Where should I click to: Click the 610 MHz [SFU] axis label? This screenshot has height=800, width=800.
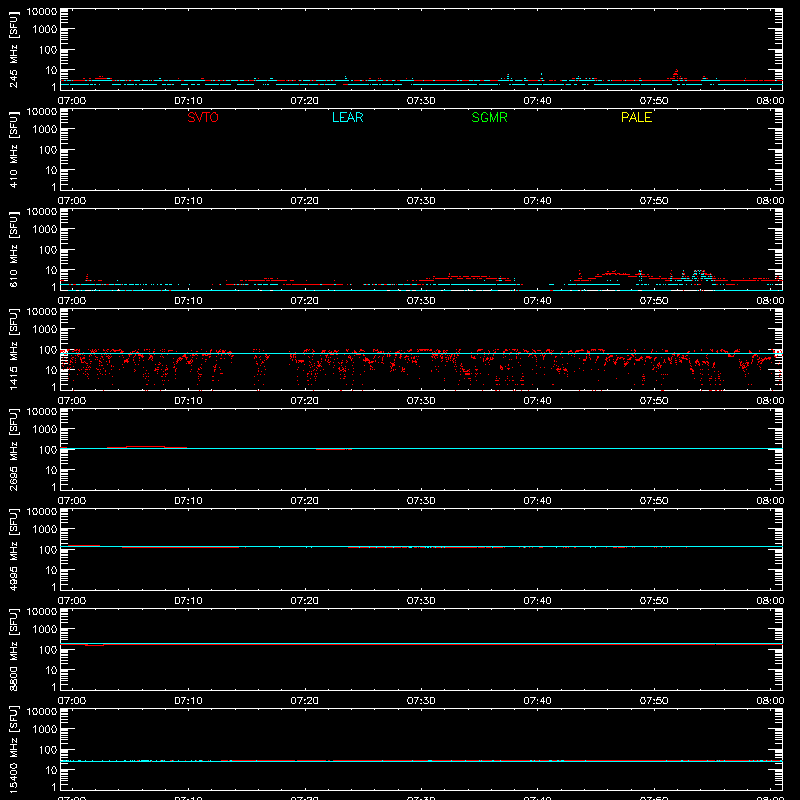(14, 249)
